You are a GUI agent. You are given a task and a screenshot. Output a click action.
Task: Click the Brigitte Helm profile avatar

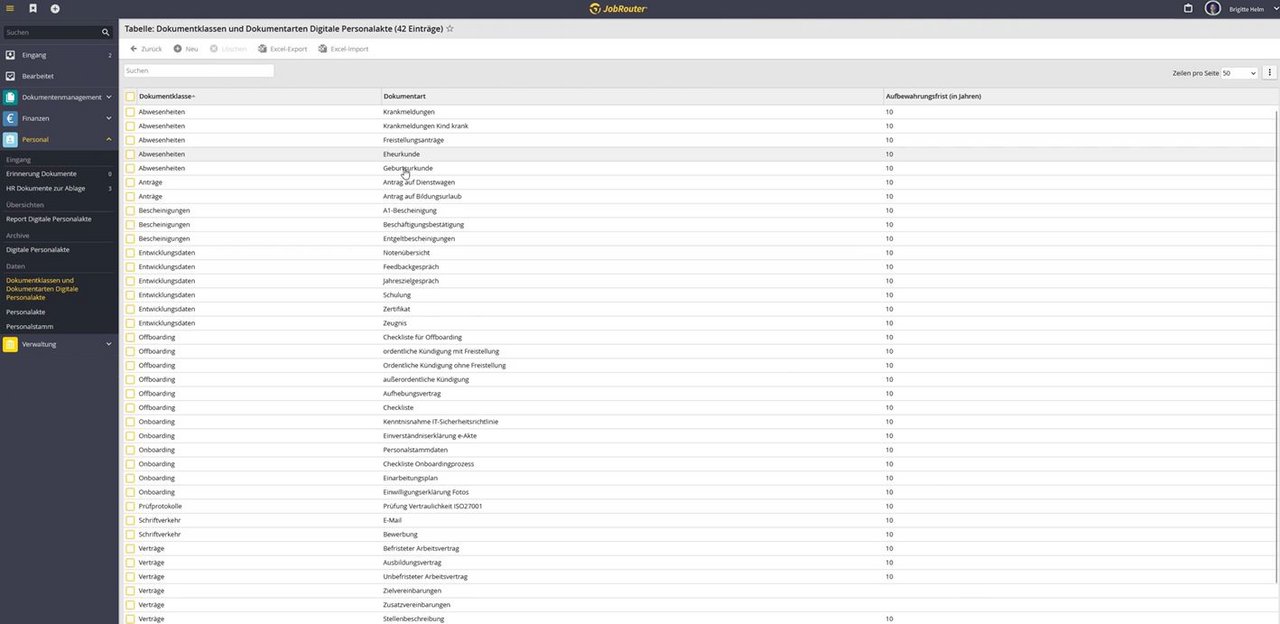tap(1213, 8)
